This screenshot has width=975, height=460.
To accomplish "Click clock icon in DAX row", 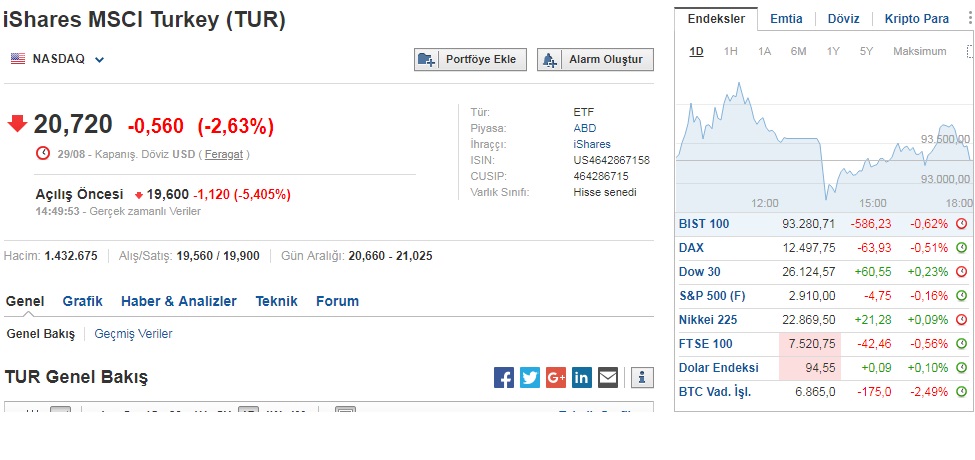I will pyautogui.click(x=961, y=247).
